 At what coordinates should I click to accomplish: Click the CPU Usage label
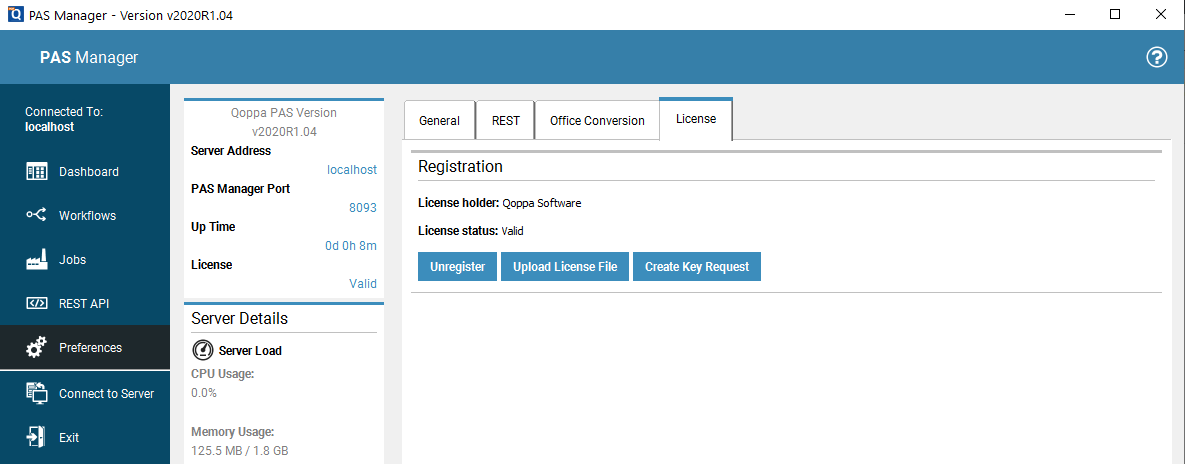coord(222,373)
